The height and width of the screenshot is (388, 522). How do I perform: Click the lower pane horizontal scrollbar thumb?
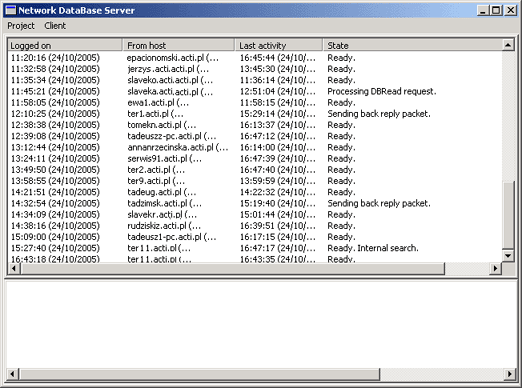(199, 374)
